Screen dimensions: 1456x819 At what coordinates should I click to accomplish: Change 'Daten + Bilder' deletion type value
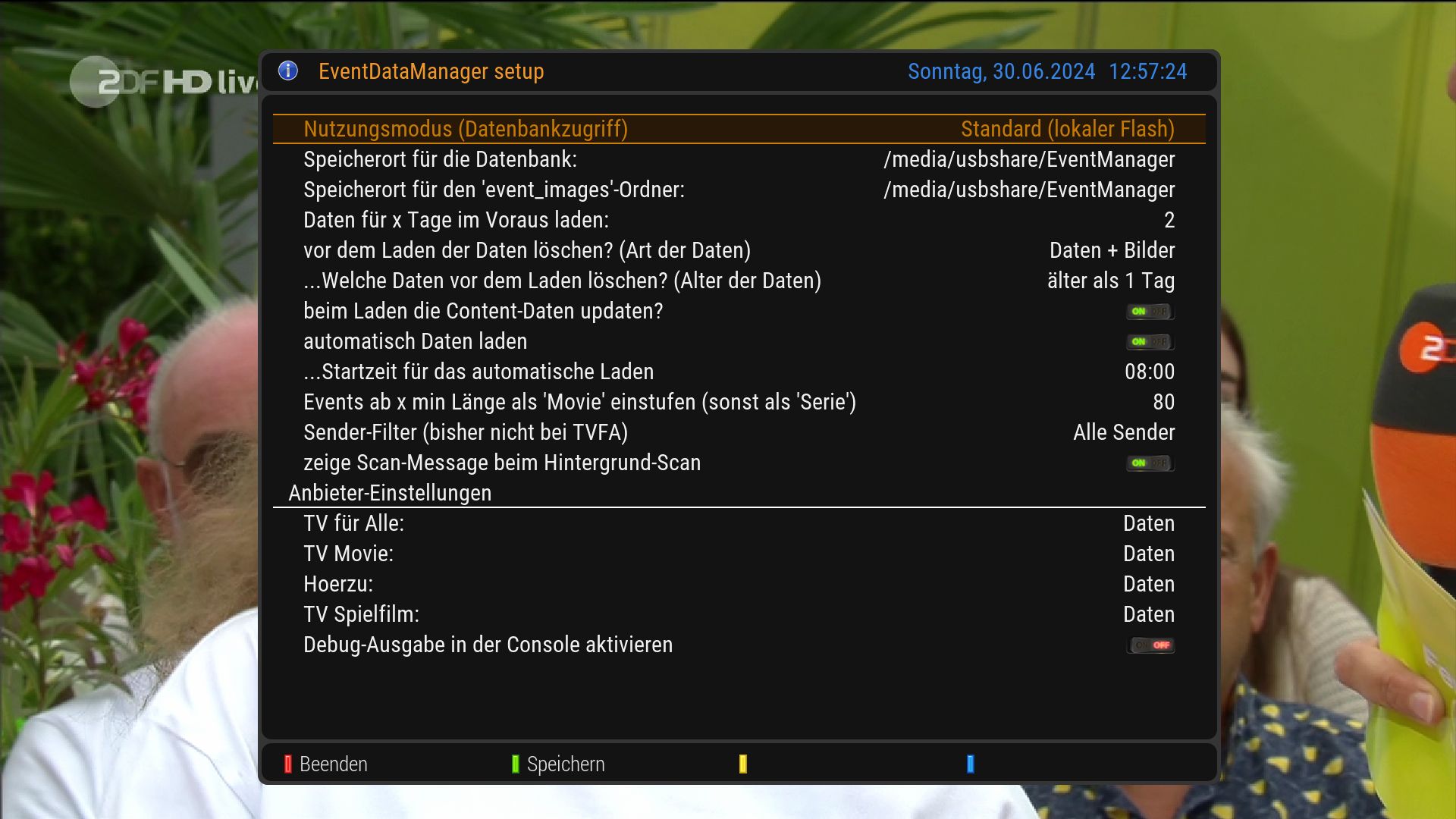pos(1112,250)
